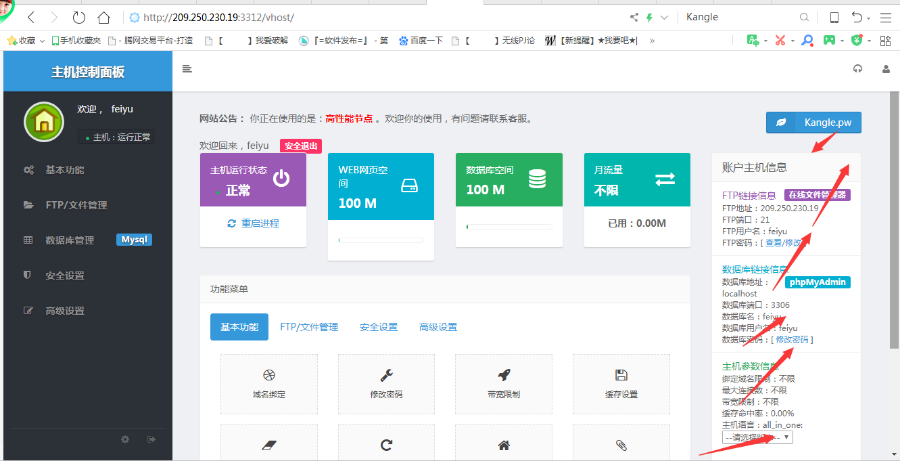Click the green gamepad extension icon

(829, 40)
